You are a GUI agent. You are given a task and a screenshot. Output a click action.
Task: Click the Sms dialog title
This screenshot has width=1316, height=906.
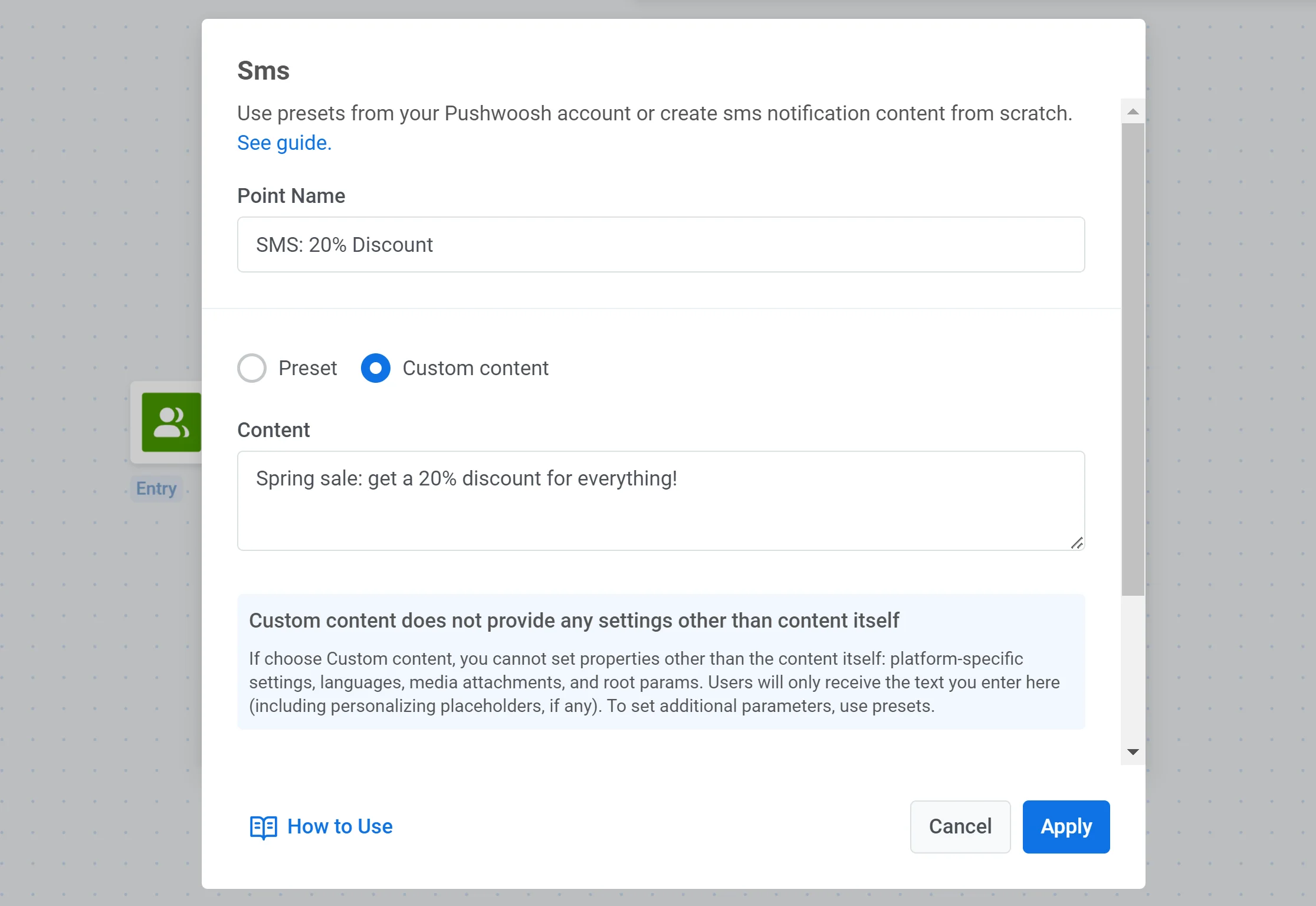(x=263, y=70)
